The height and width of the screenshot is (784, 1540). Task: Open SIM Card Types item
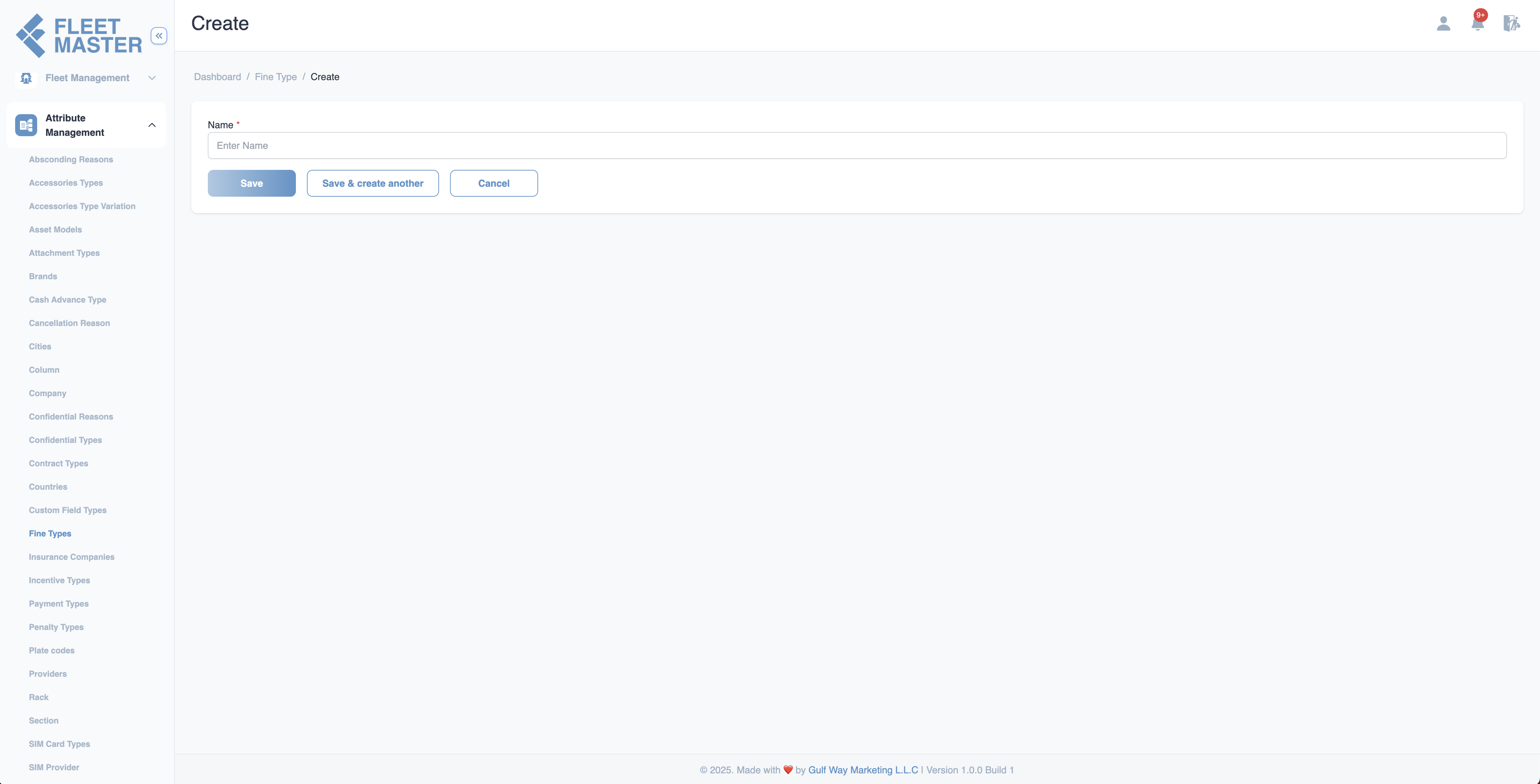coord(59,743)
